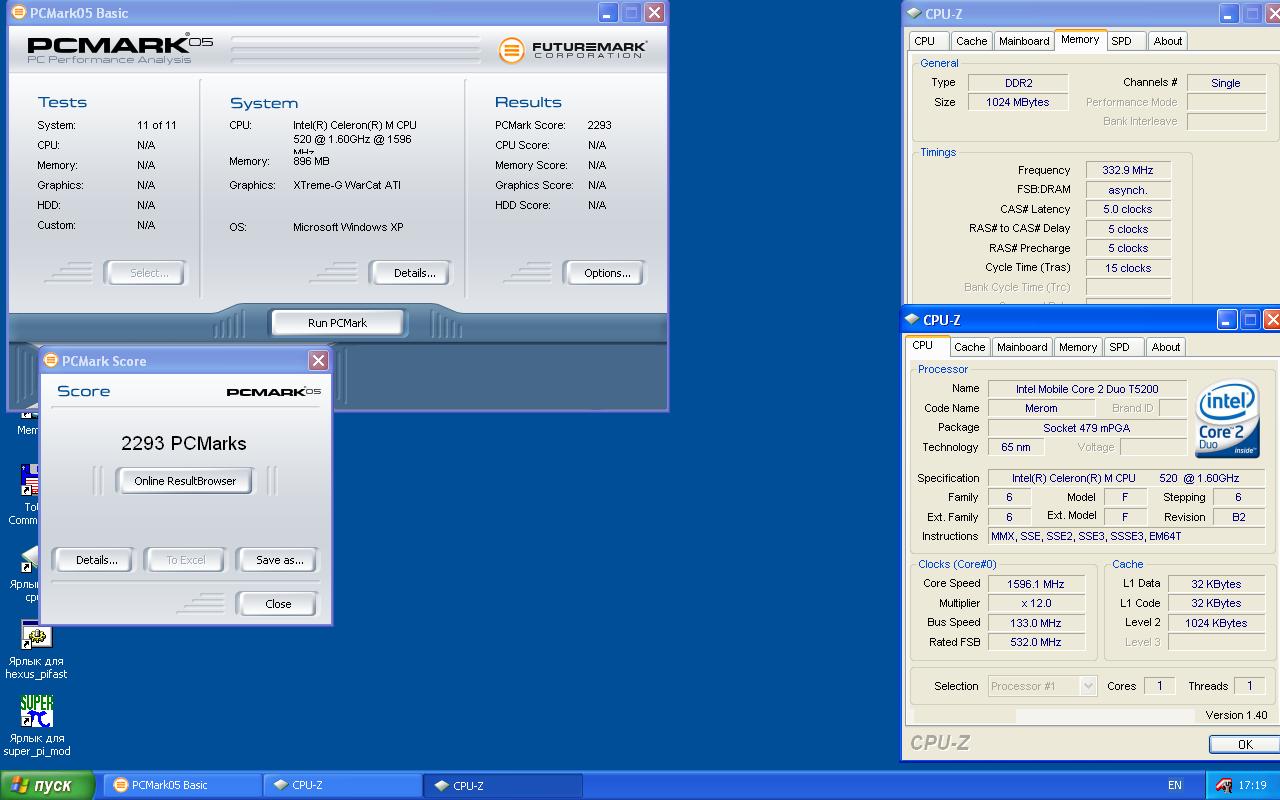Screen dimensions: 1280x800
Task: Close the PCMark Score dialog with X
Action: tap(318, 361)
